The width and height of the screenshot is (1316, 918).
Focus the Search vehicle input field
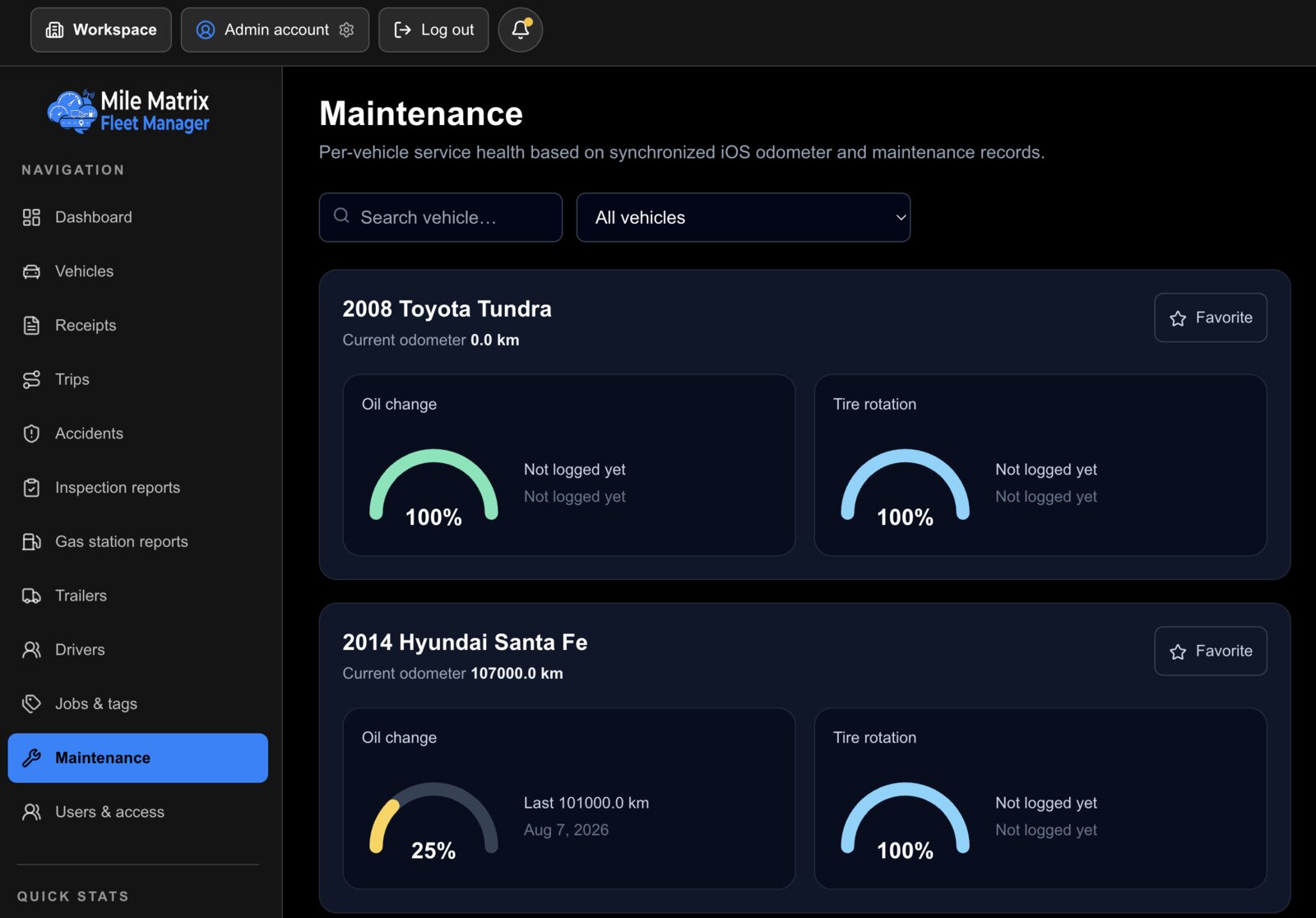[x=441, y=217]
